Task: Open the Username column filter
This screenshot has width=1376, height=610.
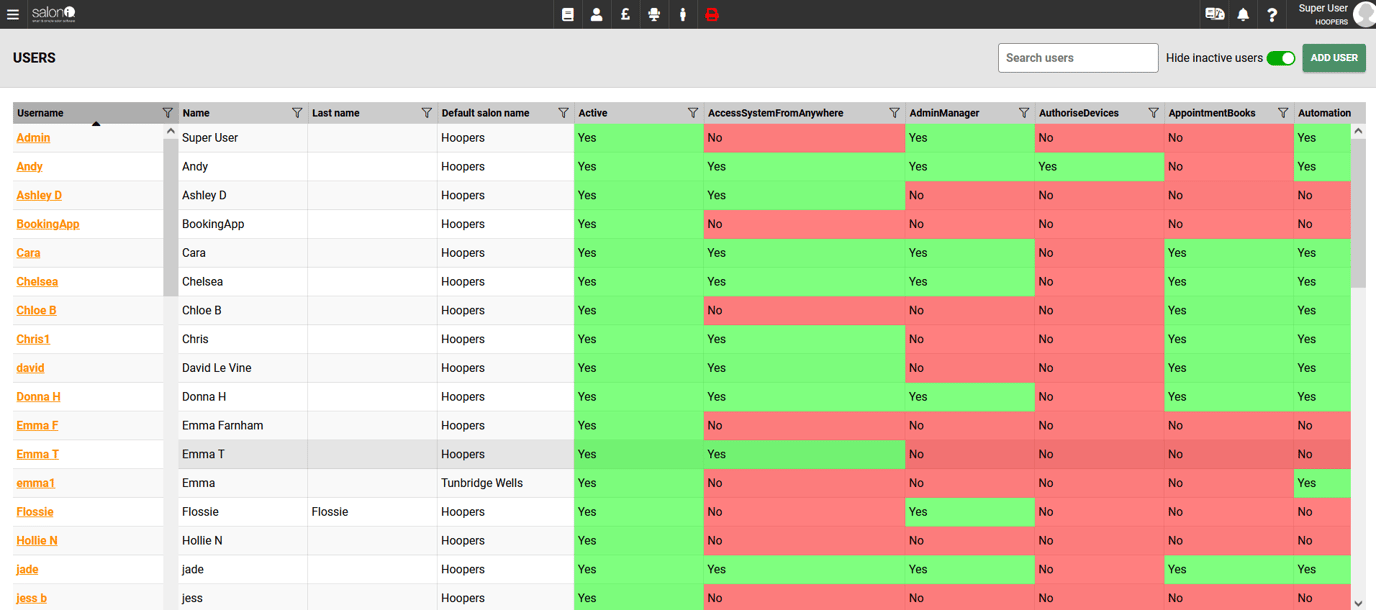Action: pyautogui.click(x=167, y=112)
